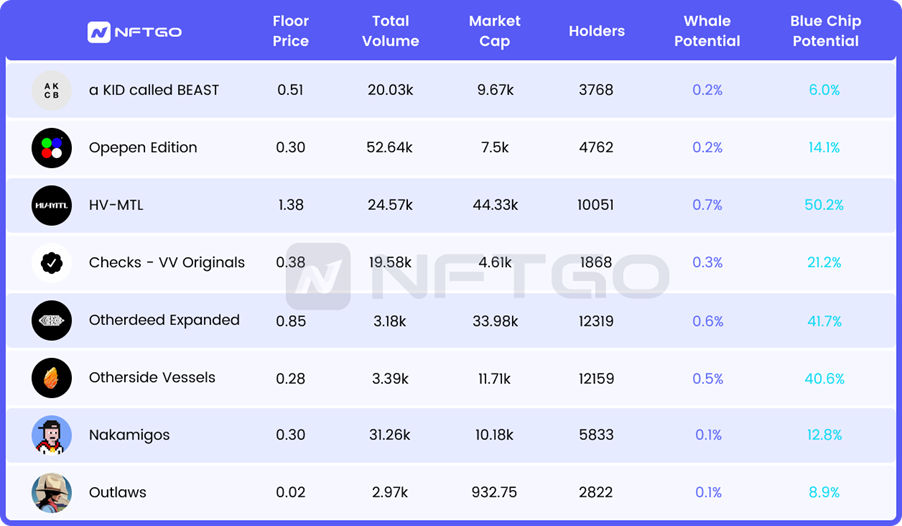Click the Outlaws cowboy avatar thumbnail
This screenshot has width=902, height=526.
click(x=52, y=492)
